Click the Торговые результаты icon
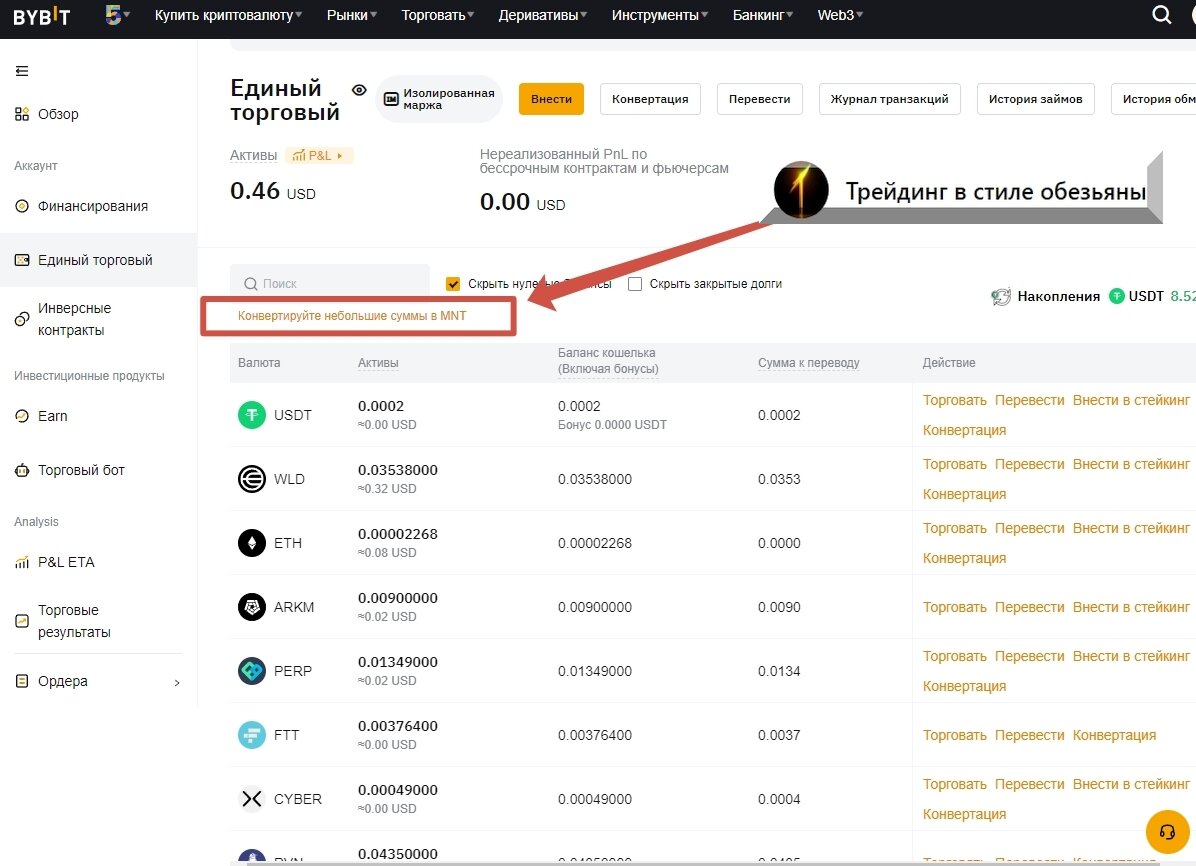Image resolution: width=1196 pixels, height=866 pixels. click(x=22, y=621)
